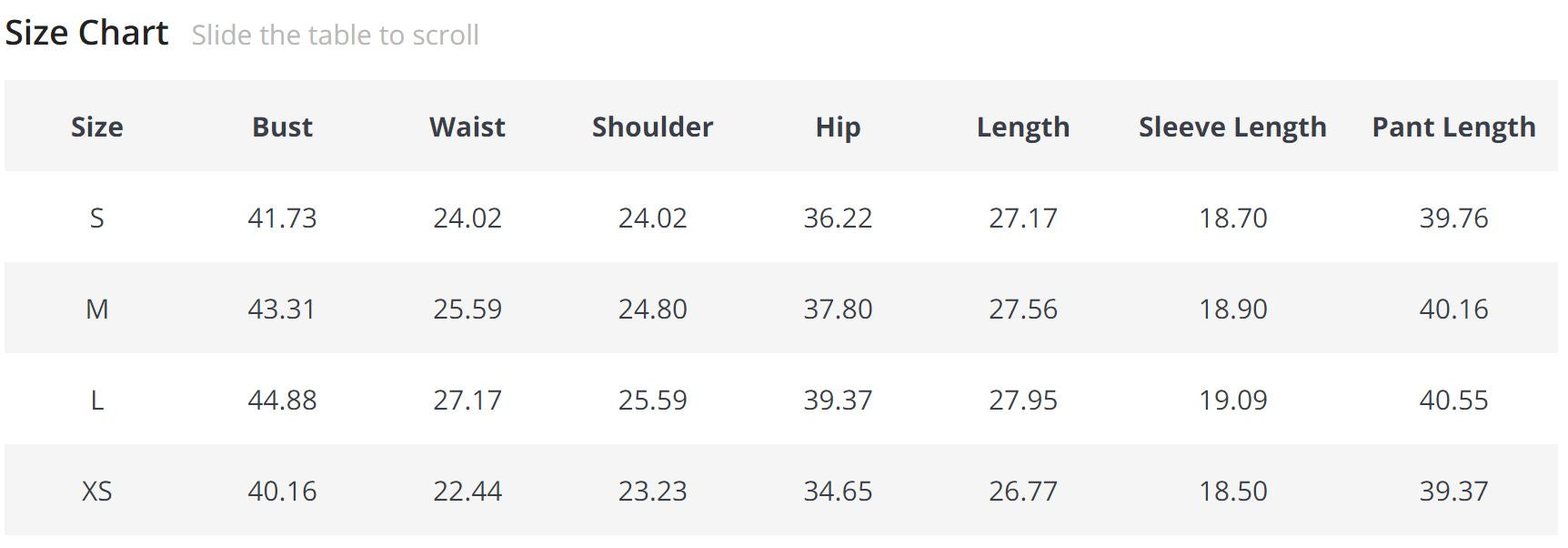Click pant length value 39.37 for XS

[1453, 491]
